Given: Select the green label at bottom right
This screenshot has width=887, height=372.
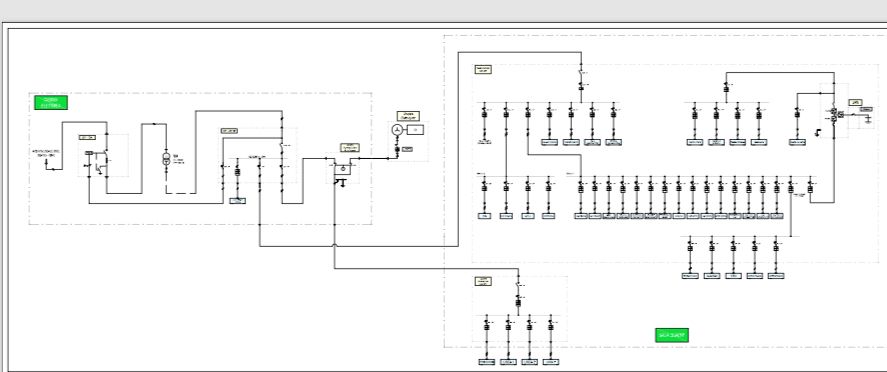Looking at the screenshot, I should point(672,335).
